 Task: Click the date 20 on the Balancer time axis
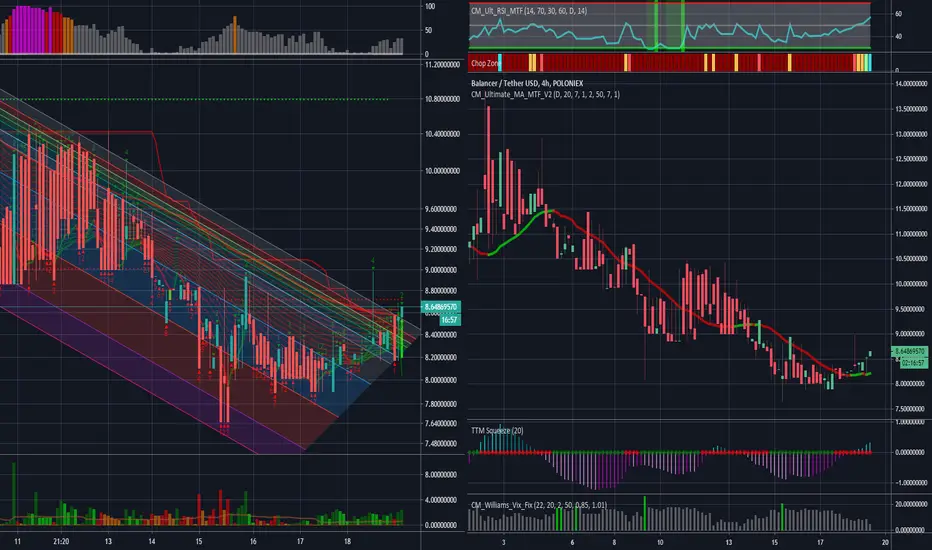tap(886, 542)
